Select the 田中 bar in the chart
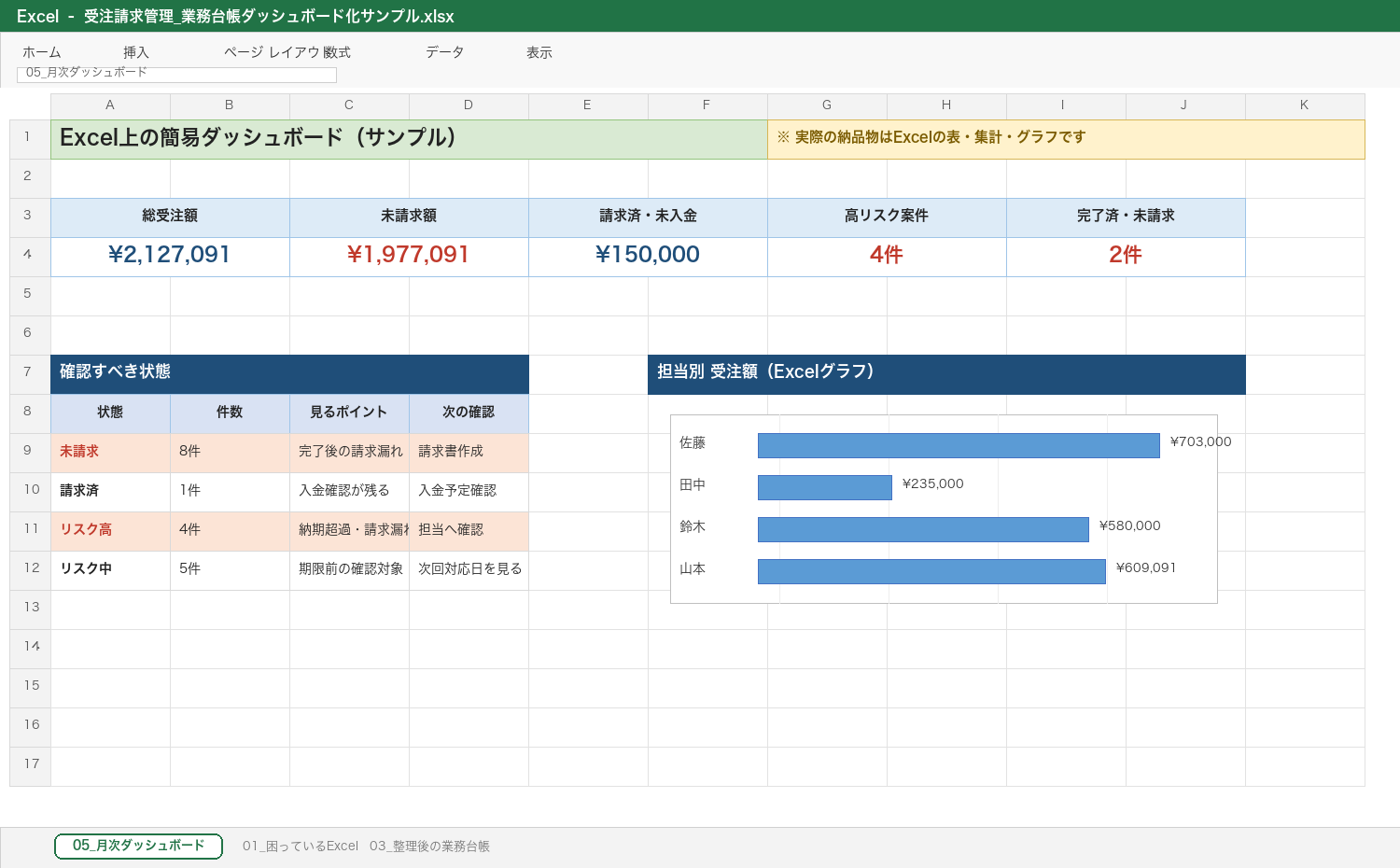 (x=825, y=487)
